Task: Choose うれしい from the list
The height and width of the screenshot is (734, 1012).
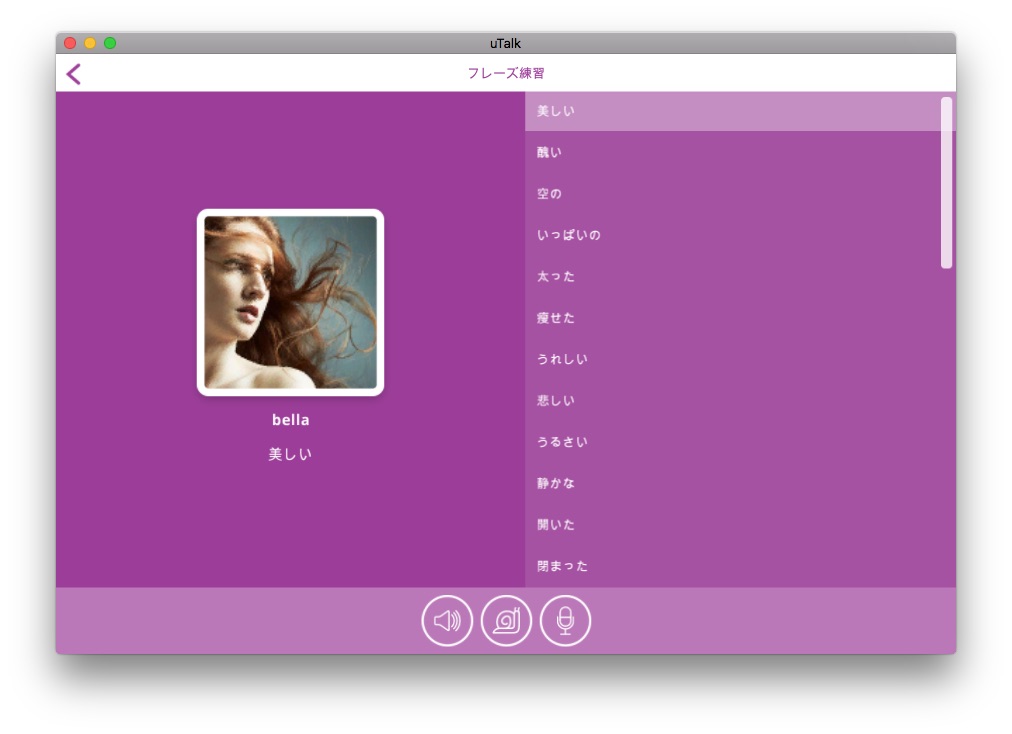Action: tap(562, 359)
